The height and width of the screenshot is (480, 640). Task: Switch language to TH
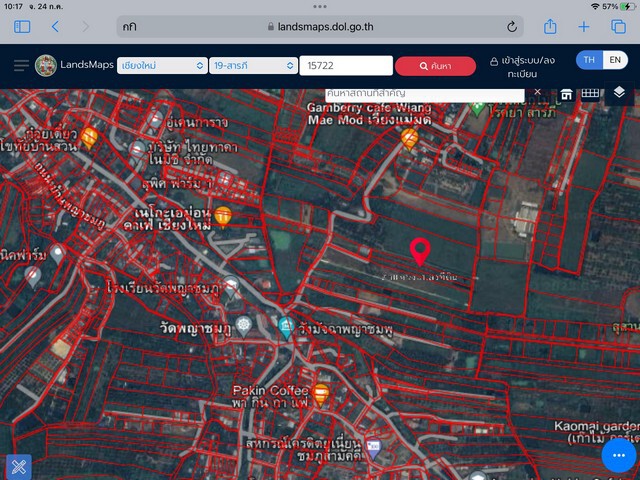click(589, 60)
